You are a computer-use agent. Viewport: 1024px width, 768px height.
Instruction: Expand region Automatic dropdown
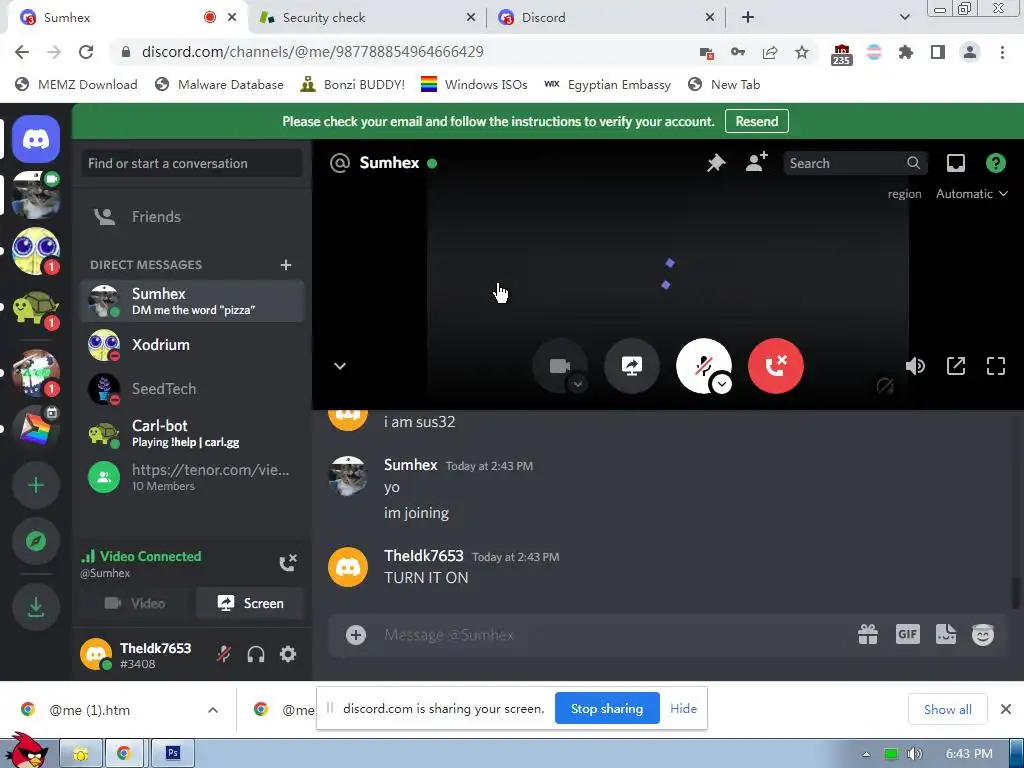[972, 194]
